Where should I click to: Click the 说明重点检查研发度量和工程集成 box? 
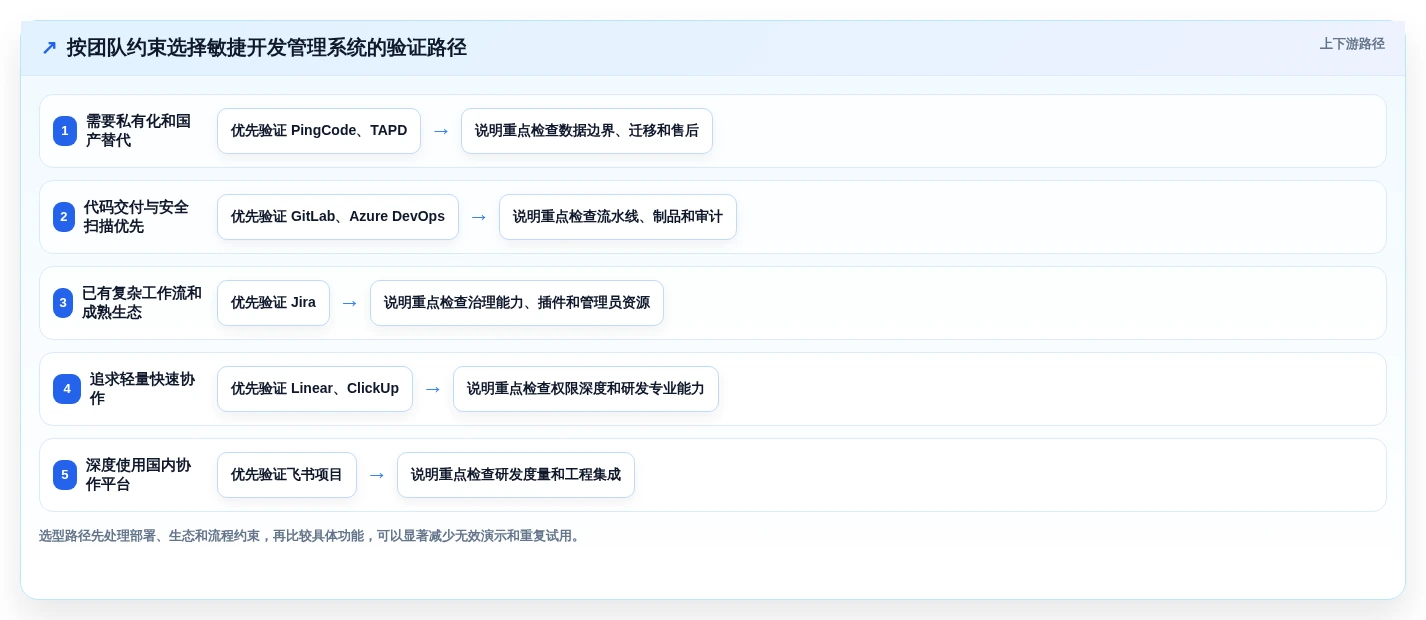pos(516,475)
